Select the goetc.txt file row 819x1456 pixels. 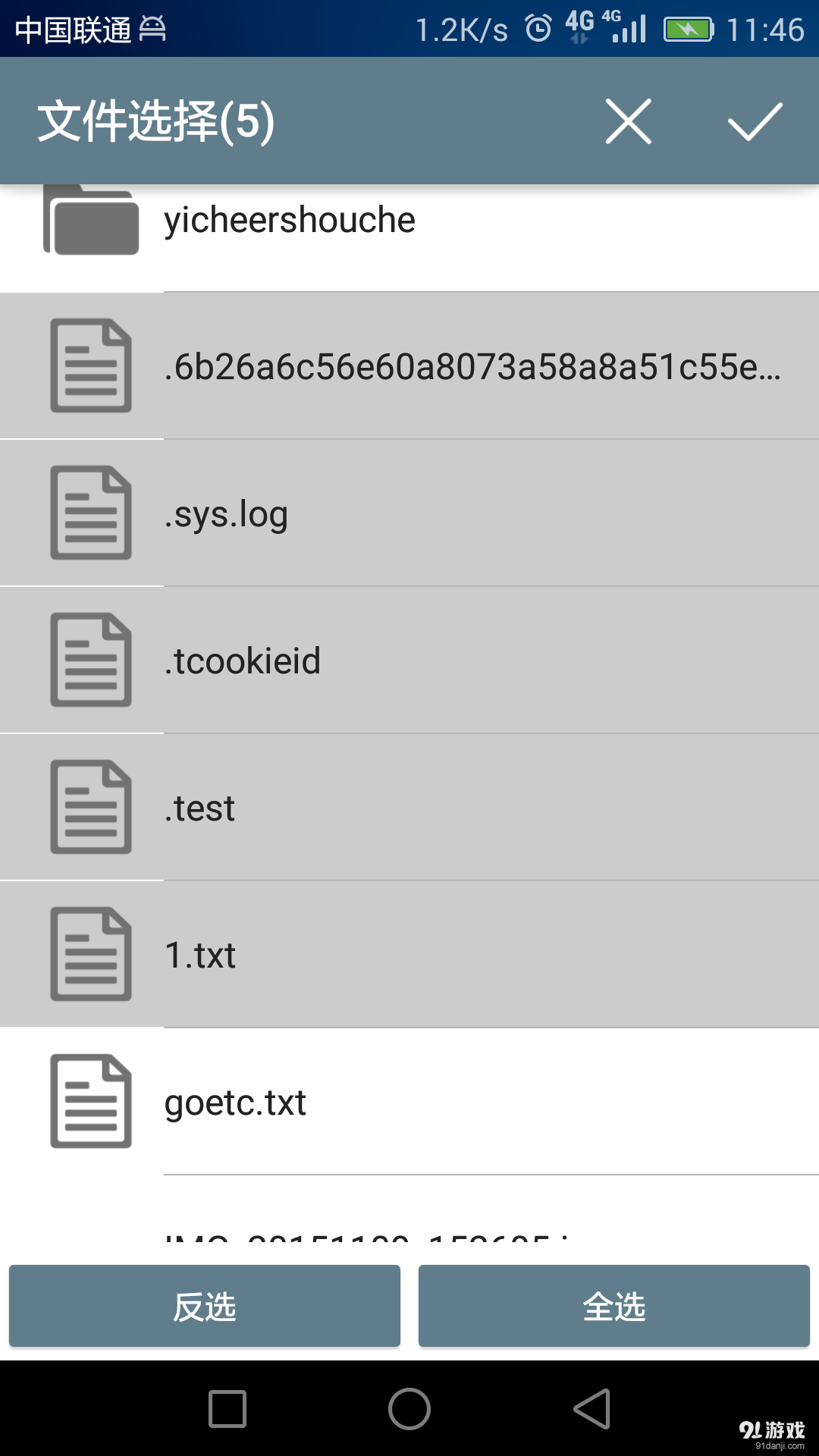pos(455,1103)
